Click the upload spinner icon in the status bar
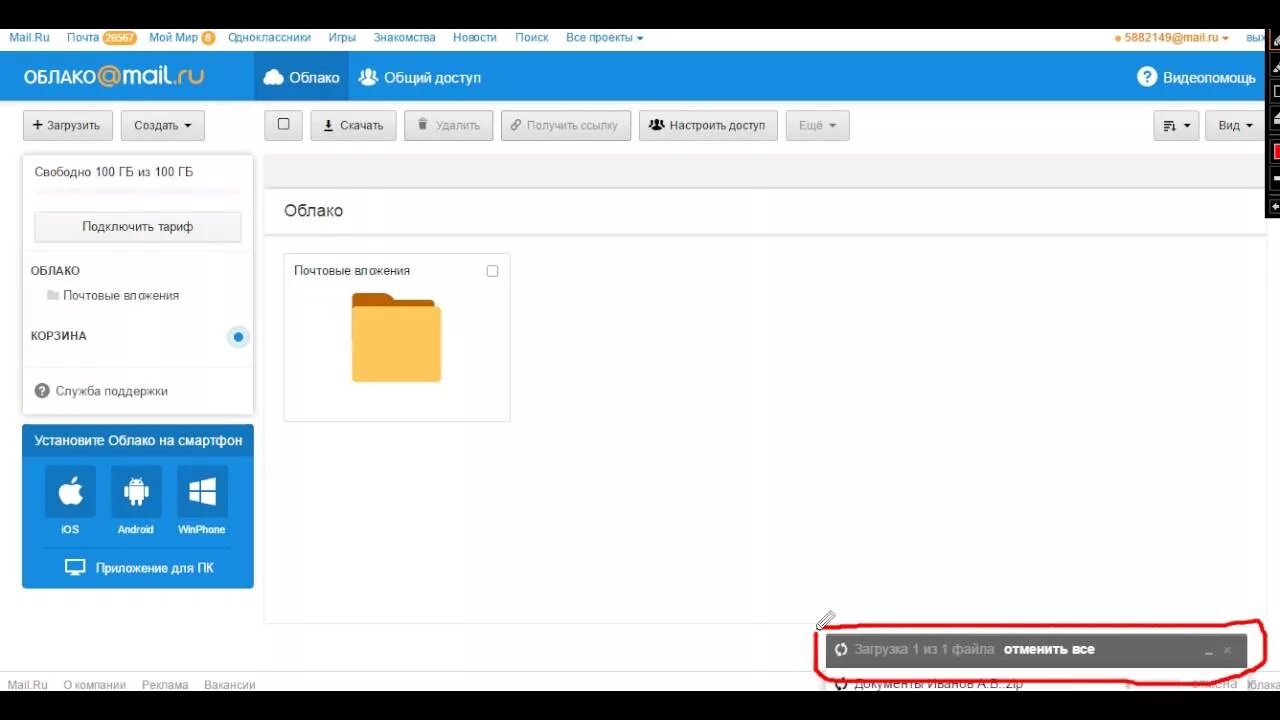The height and width of the screenshot is (720, 1280). tap(841, 650)
